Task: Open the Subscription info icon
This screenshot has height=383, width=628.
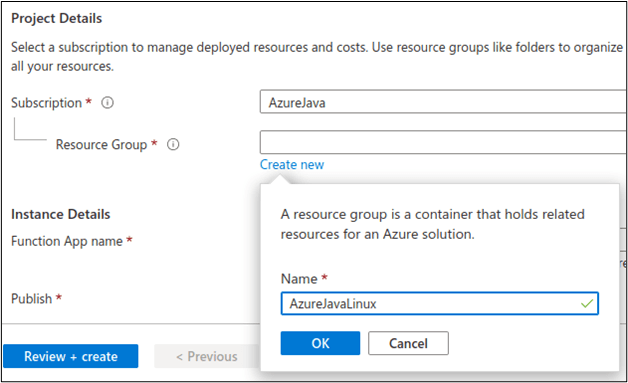Action: (x=107, y=103)
